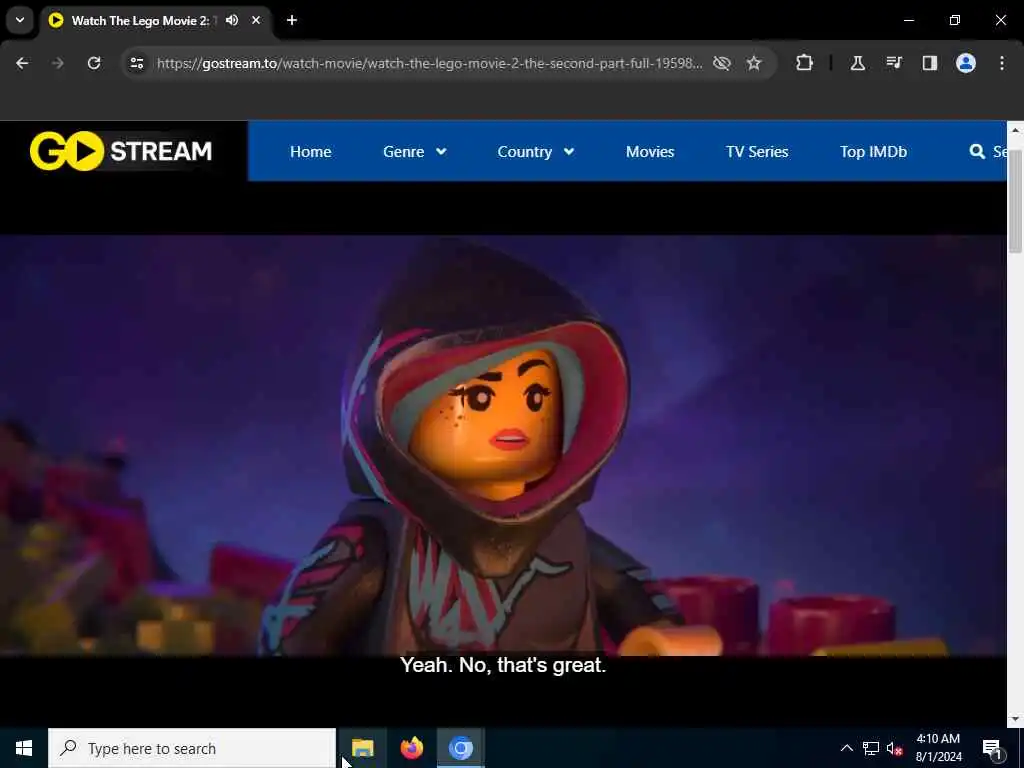Toggle the side panel

coord(929,63)
